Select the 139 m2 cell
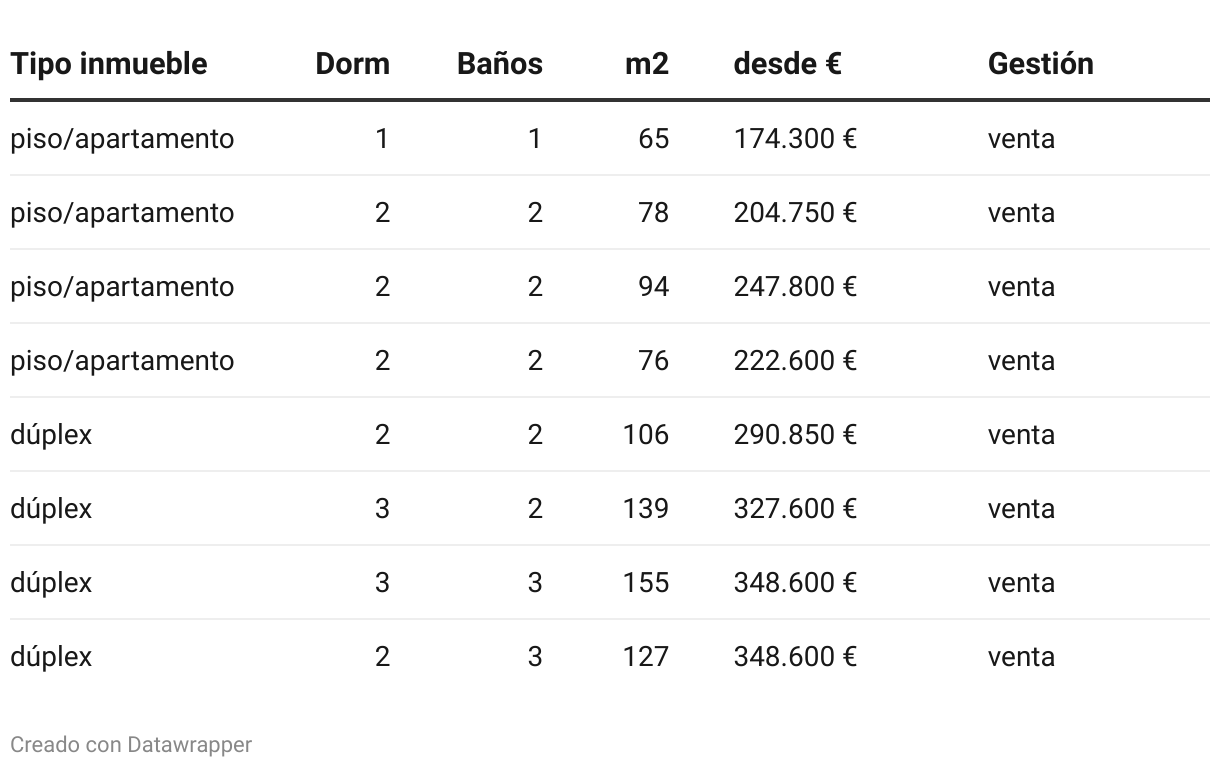This screenshot has width=1220, height=768. click(x=645, y=508)
